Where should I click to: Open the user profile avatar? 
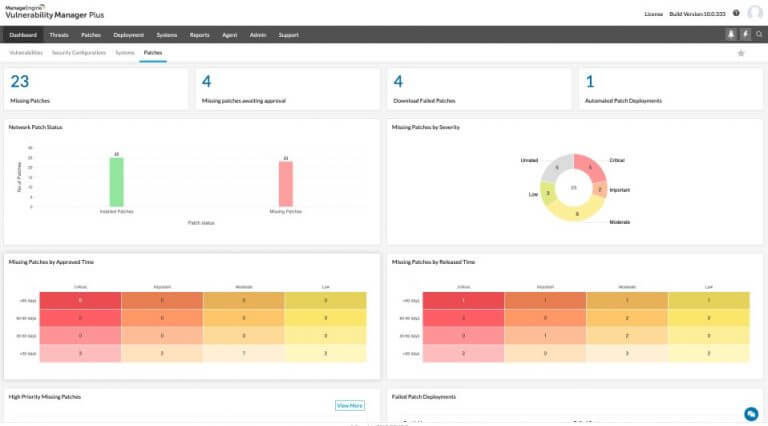click(x=755, y=13)
